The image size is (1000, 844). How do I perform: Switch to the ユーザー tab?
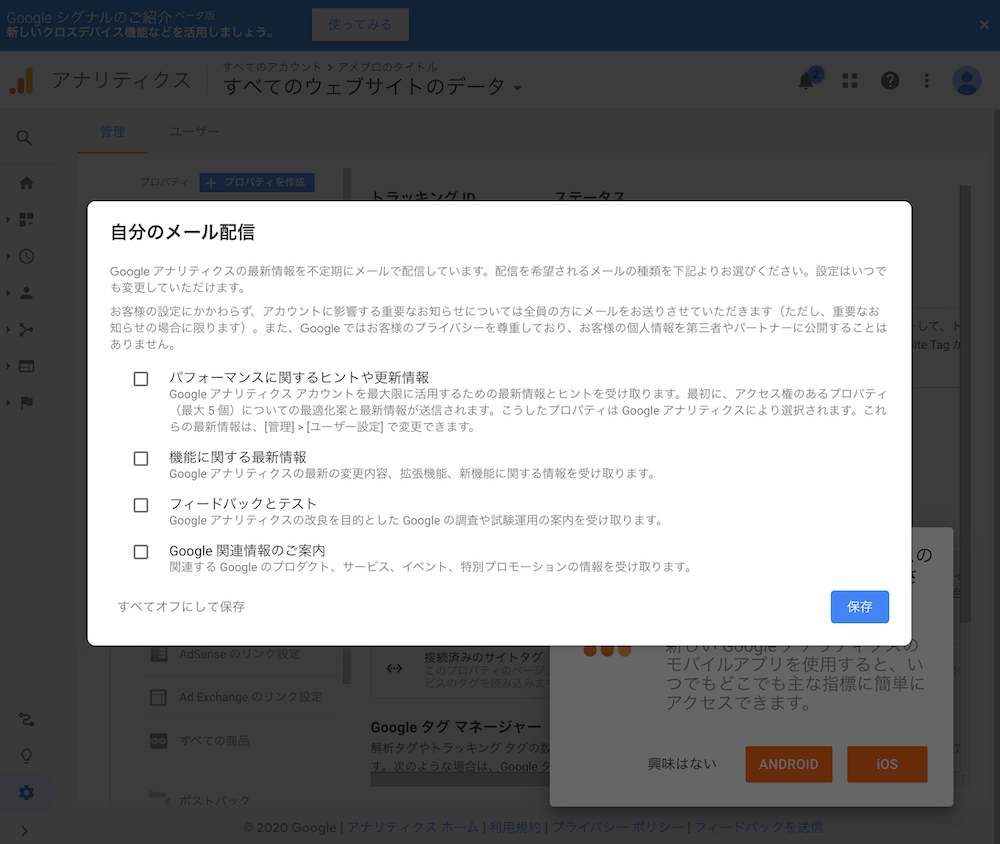[x=194, y=132]
